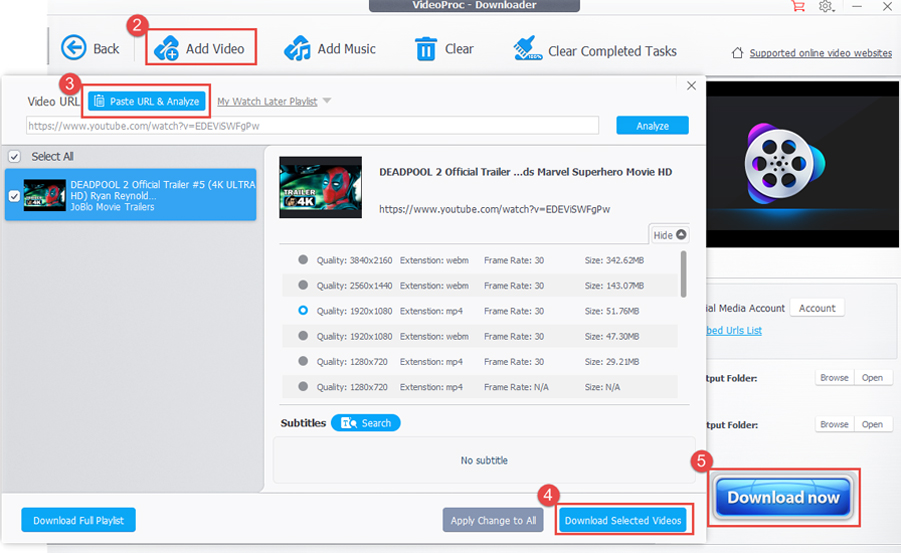Click the small Deadpool thumbnail in the list
Screen dimensions: 901x553
coord(45,195)
